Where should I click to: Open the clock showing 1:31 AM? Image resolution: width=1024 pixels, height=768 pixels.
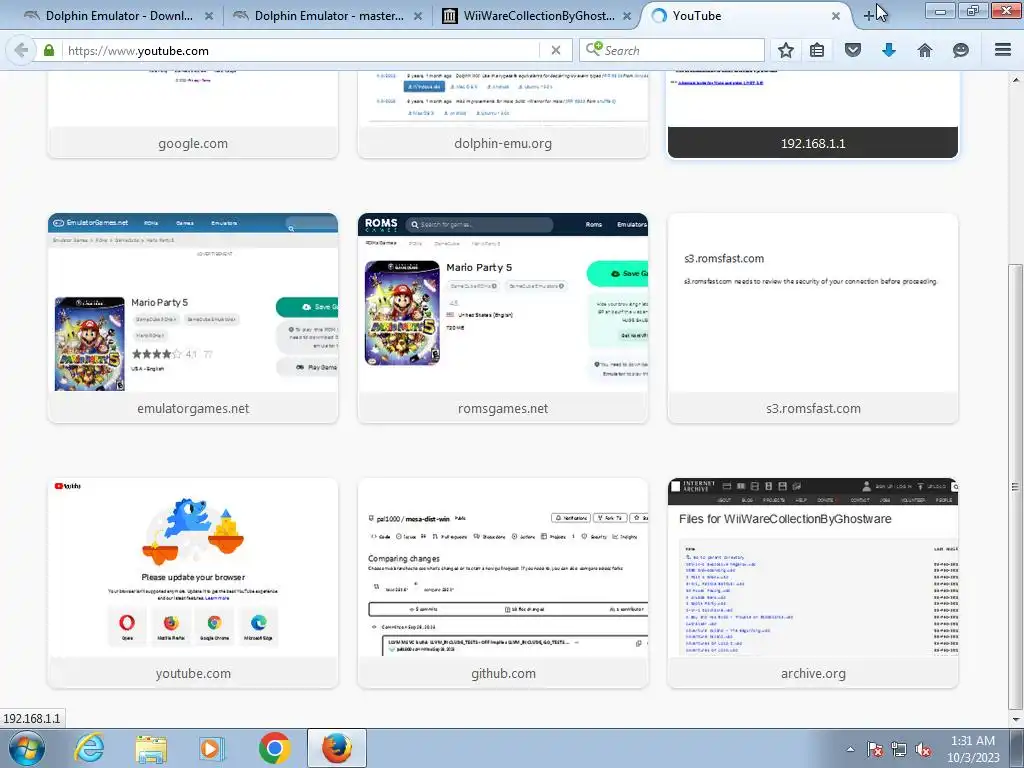(x=973, y=749)
